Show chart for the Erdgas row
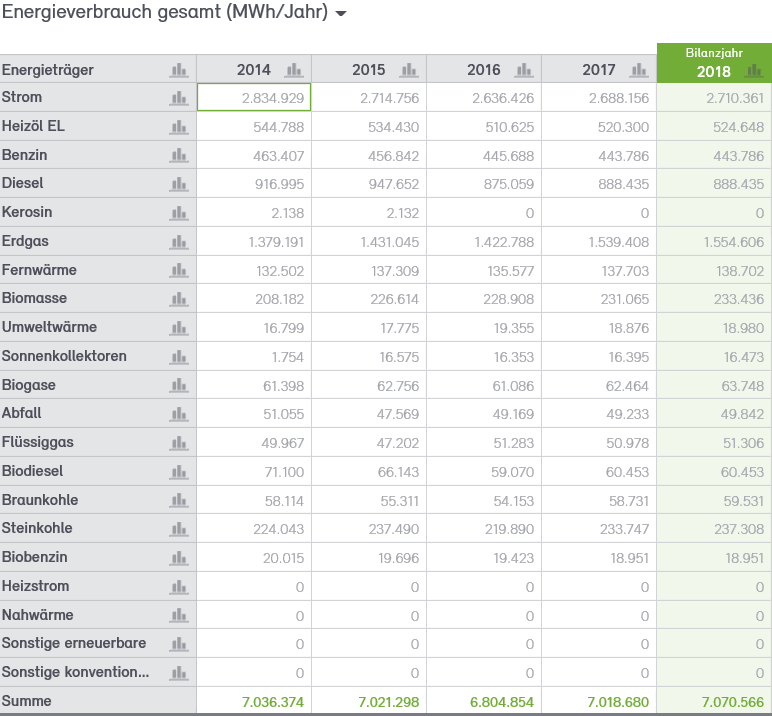The height and width of the screenshot is (716, 772). [179, 242]
